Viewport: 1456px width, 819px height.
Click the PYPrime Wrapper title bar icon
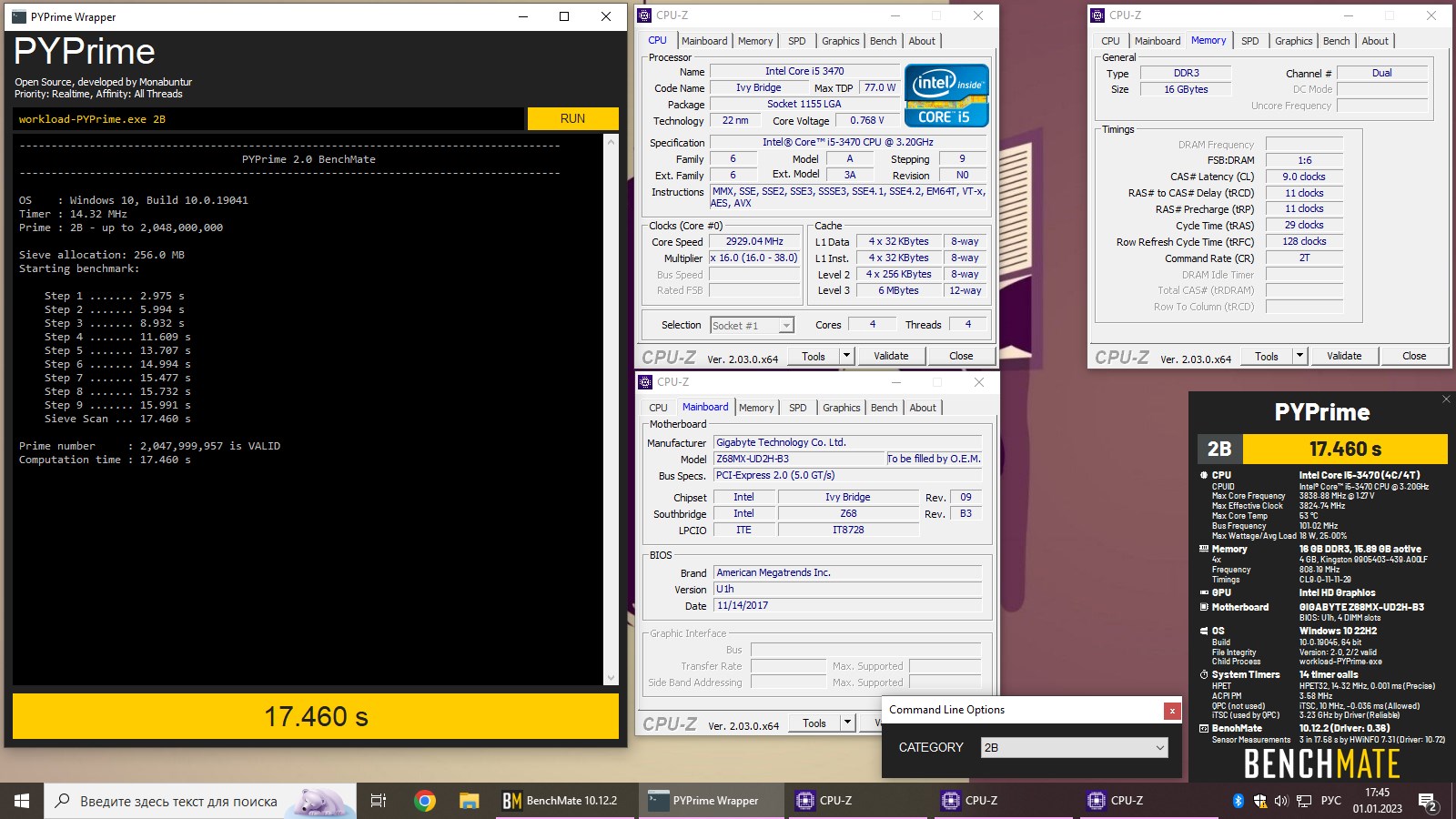(x=18, y=16)
